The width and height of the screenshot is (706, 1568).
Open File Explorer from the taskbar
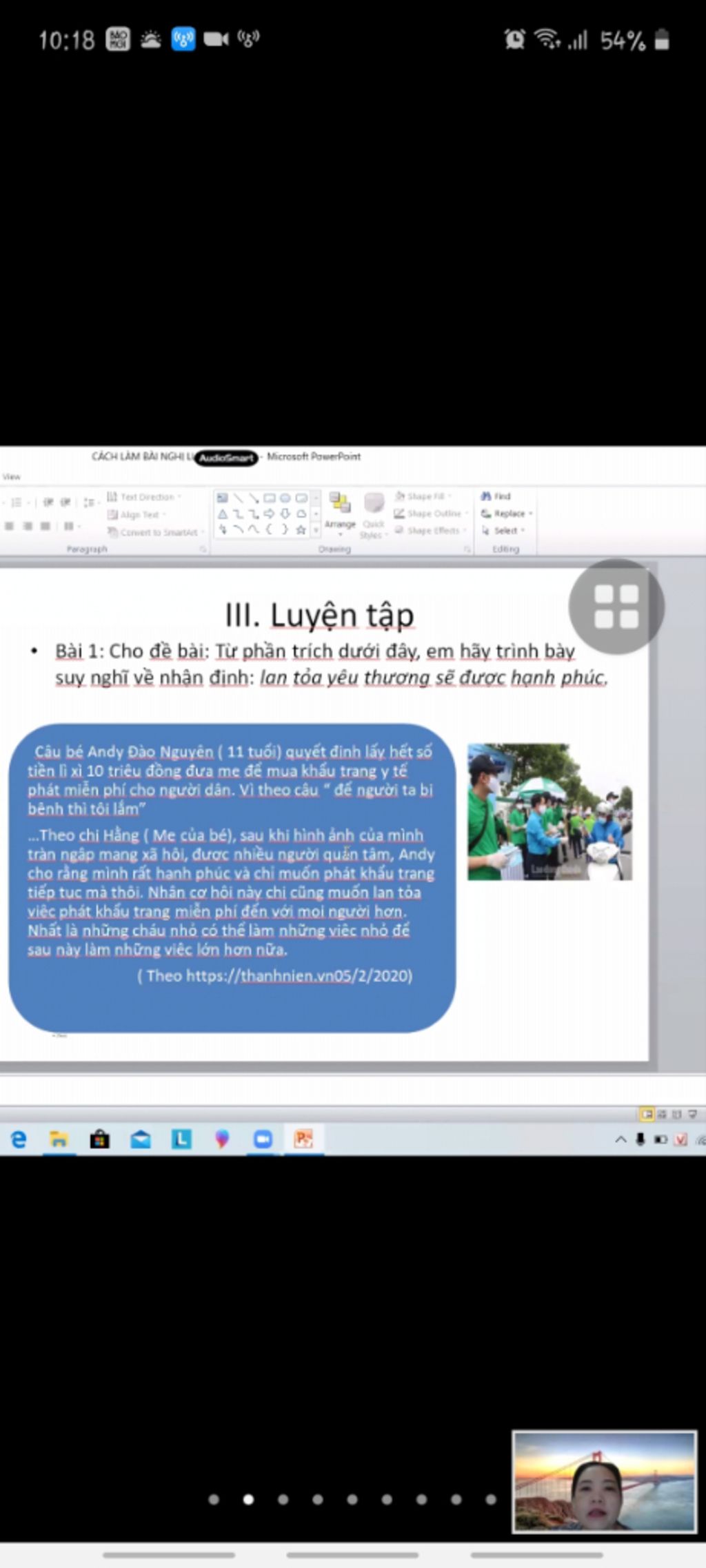[x=59, y=1140]
